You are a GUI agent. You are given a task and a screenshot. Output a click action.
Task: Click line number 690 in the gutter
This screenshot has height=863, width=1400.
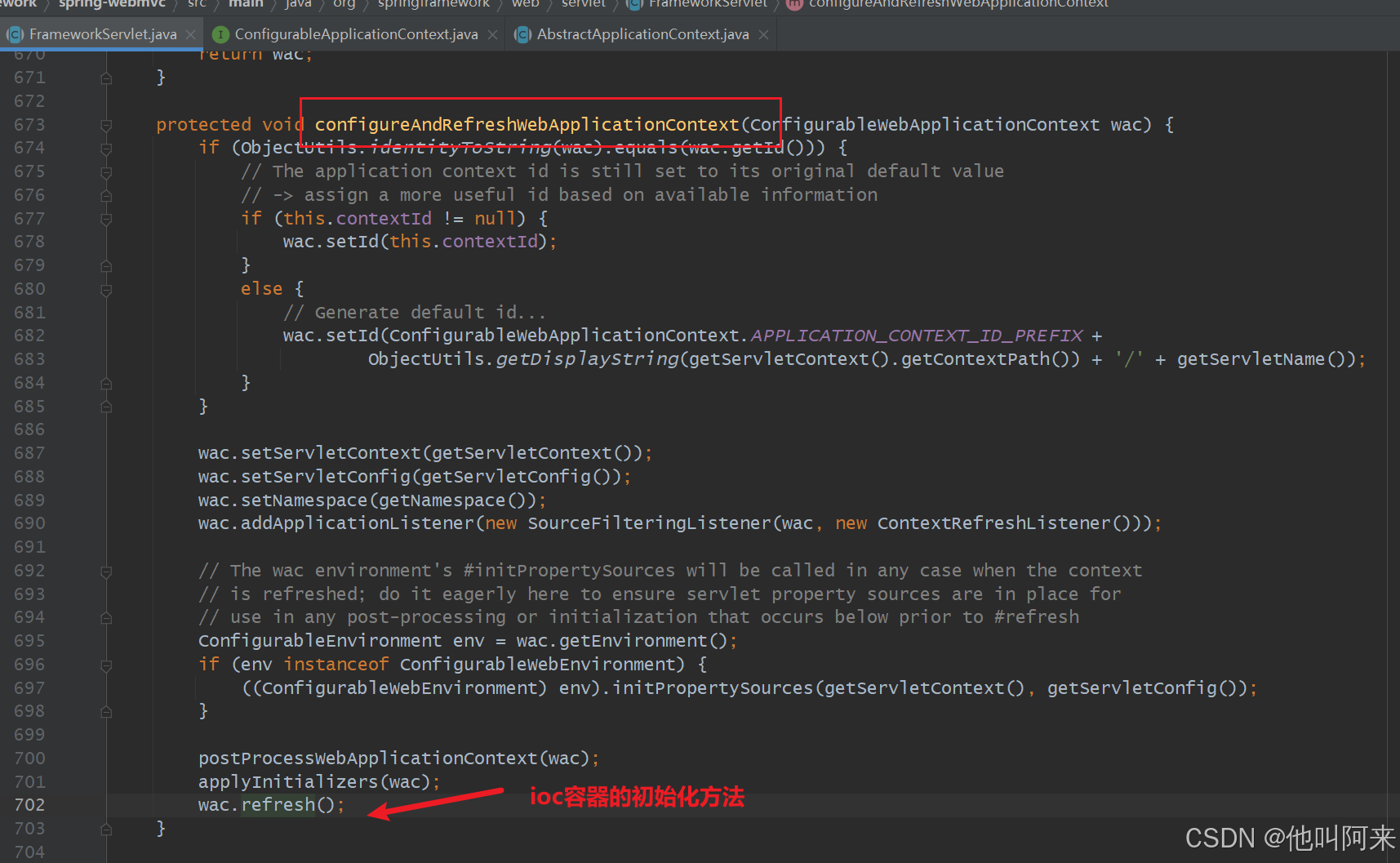29,523
